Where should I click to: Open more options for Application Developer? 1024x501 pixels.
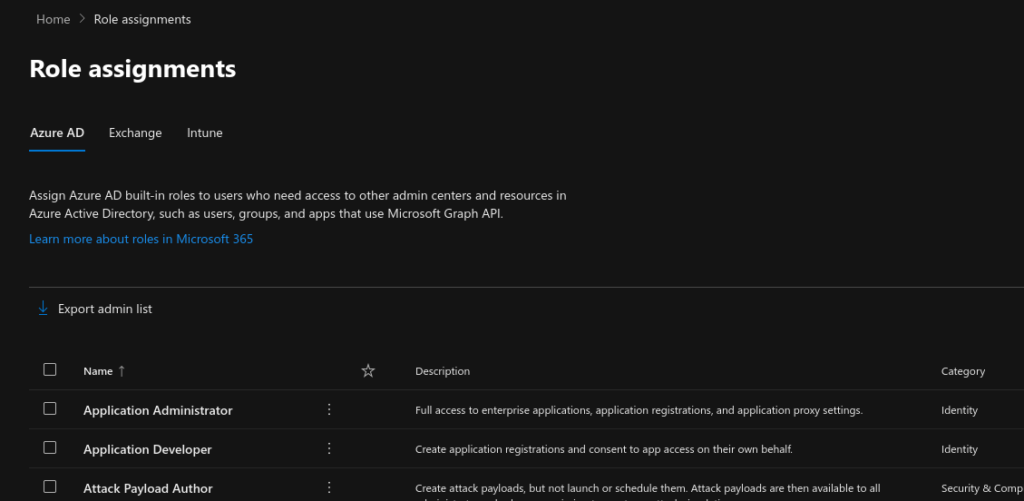329,449
